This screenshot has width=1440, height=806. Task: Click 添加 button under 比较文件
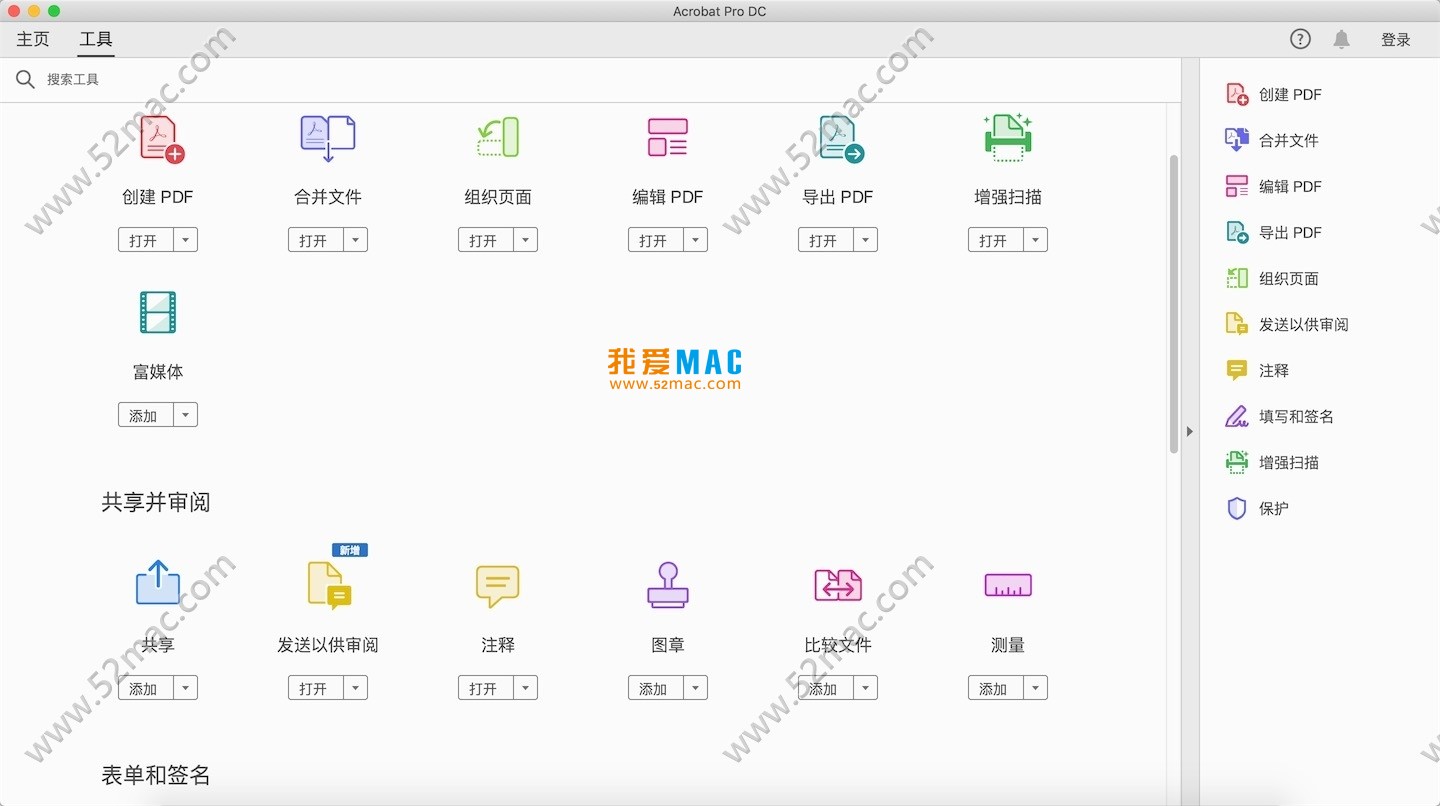point(826,688)
